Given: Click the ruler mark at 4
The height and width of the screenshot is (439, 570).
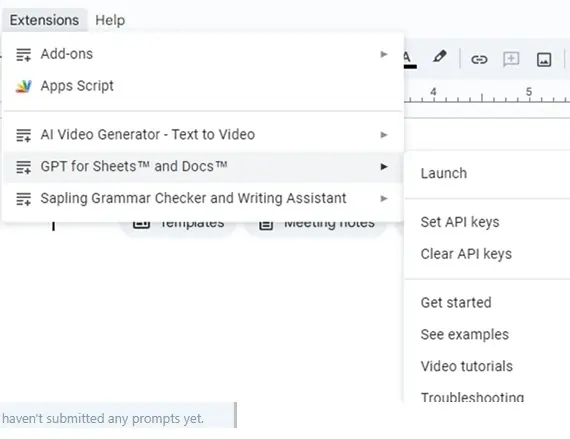Looking at the screenshot, I should click(x=433, y=92).
